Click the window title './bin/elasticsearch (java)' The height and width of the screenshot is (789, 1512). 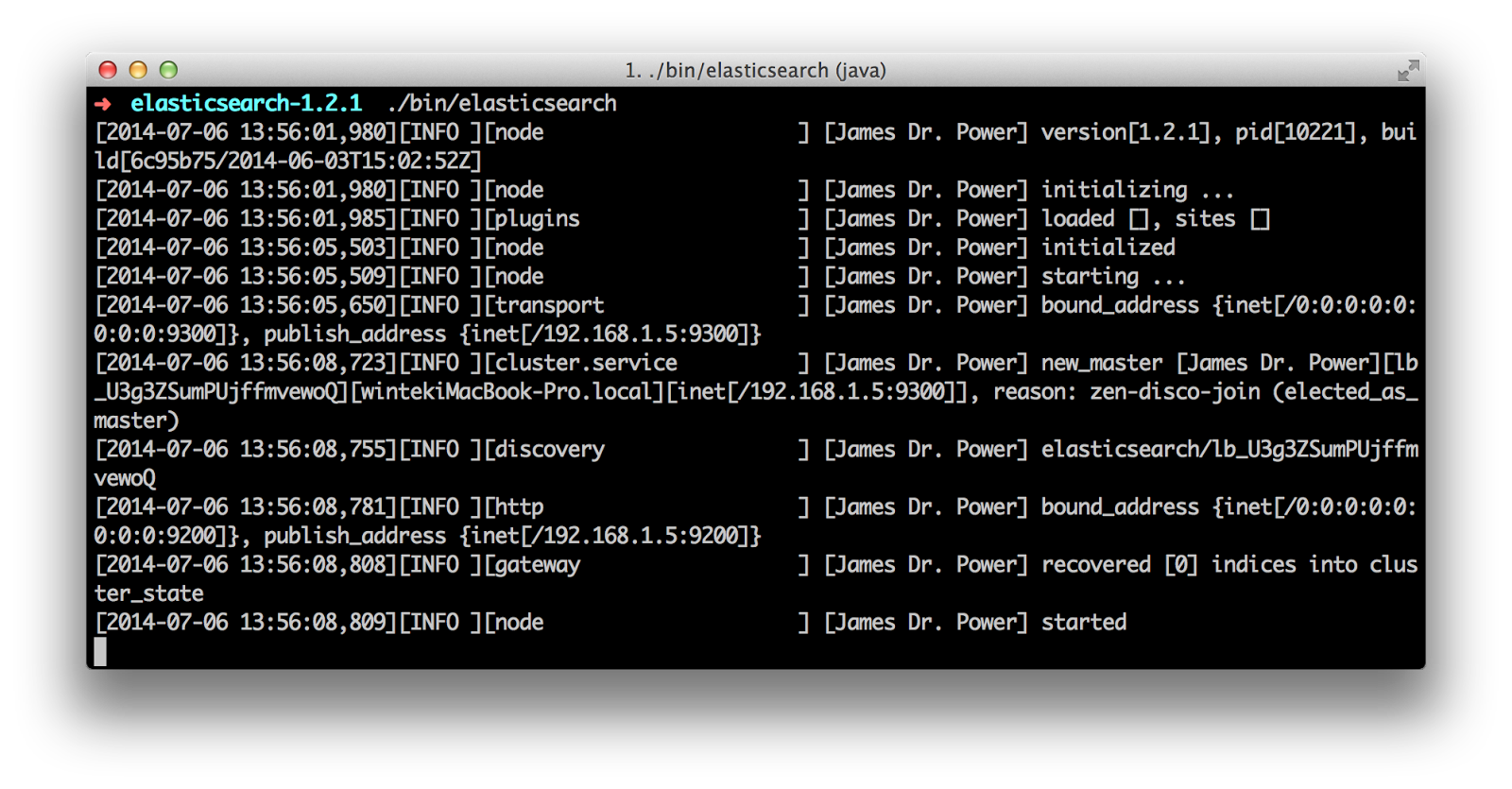[x=756, y=70]
